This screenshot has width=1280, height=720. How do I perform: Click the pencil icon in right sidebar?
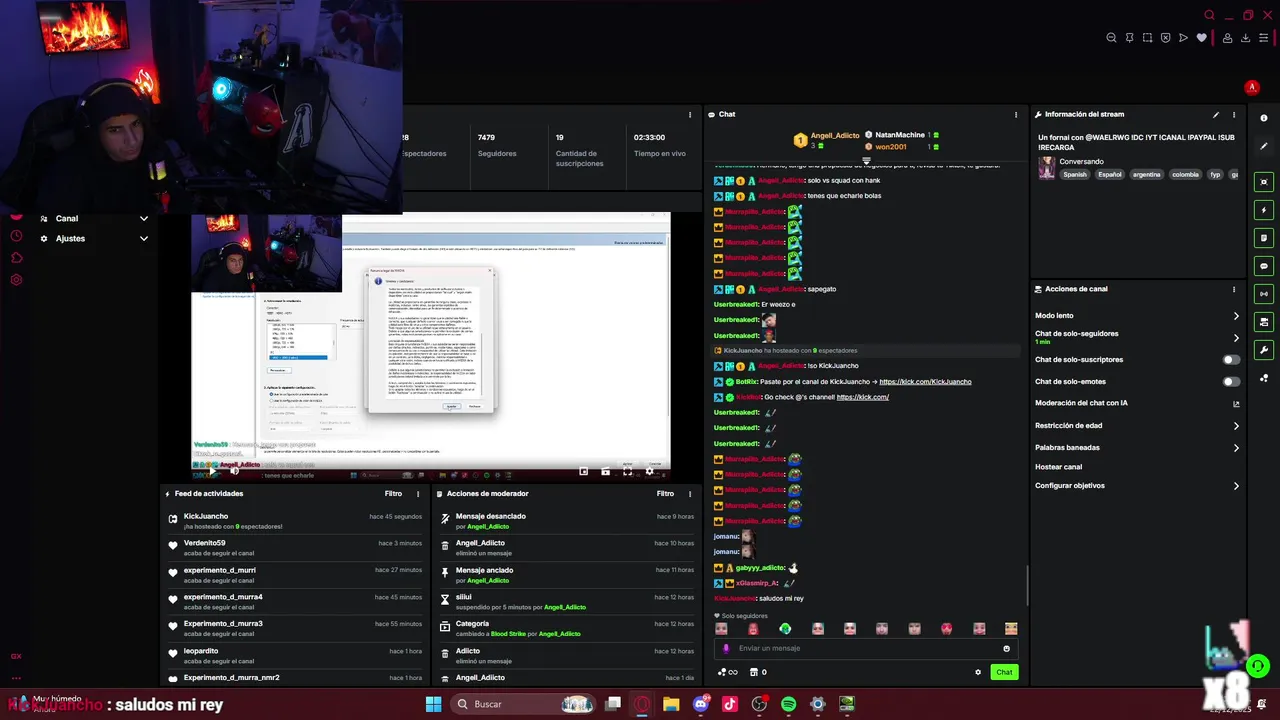click(x=1264, y=146)
